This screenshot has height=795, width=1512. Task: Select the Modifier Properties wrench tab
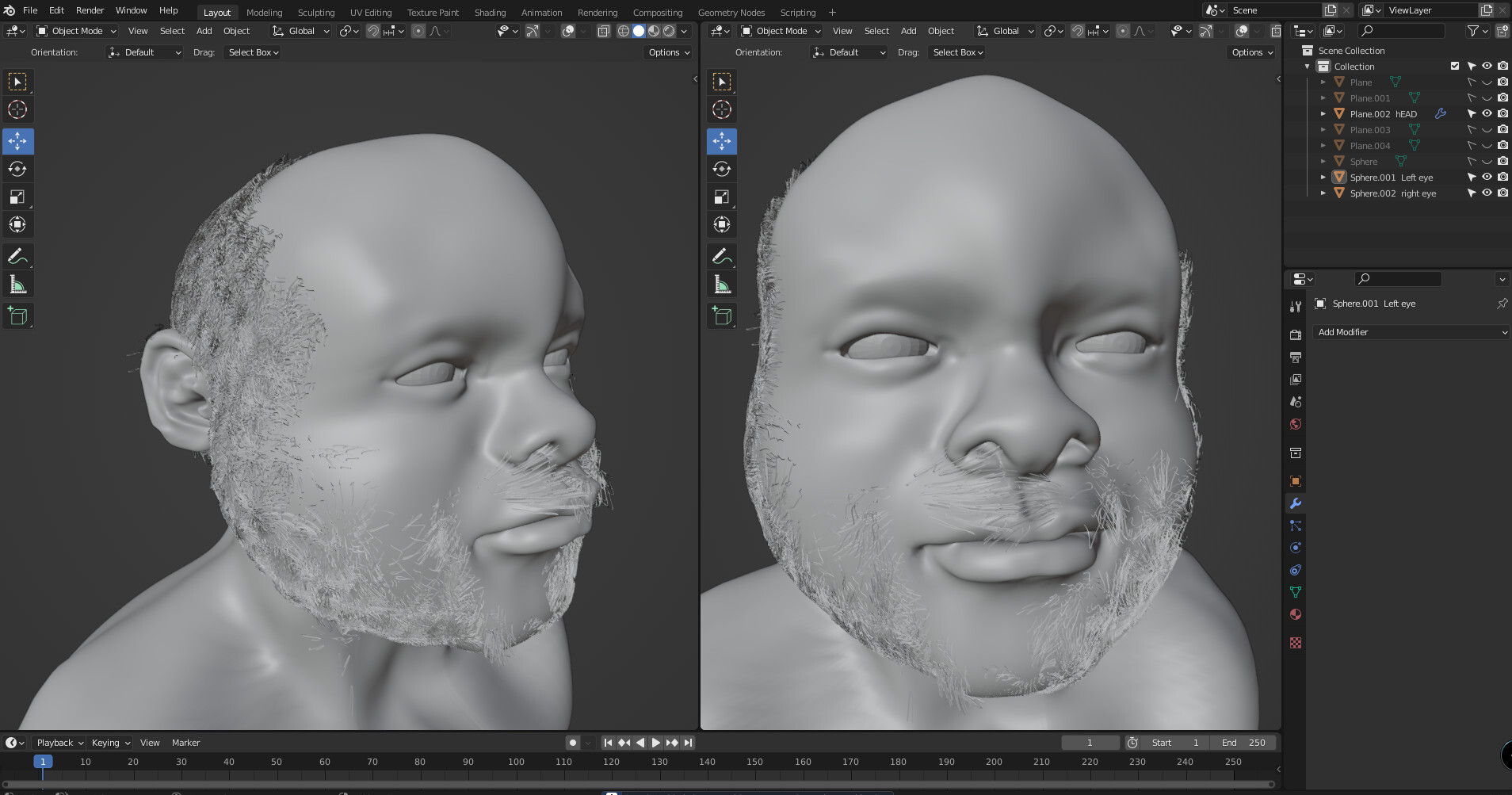coord(1296,503)
